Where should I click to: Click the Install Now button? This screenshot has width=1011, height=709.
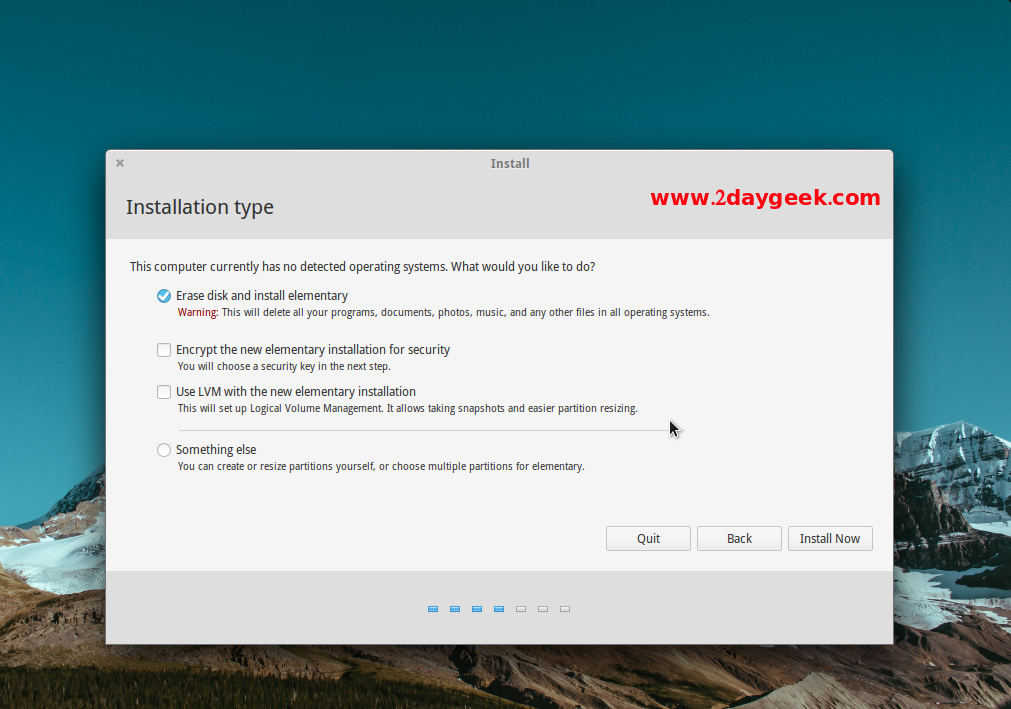(830, 538)
